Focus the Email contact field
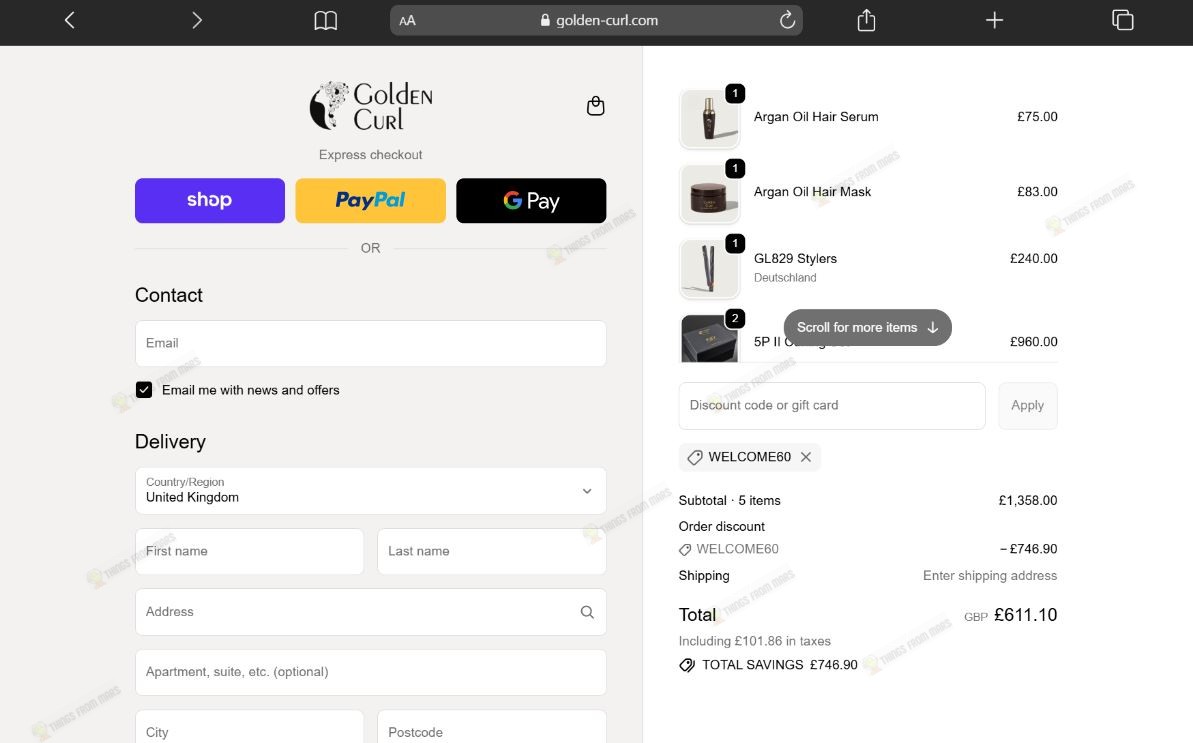Screen dimensions: 1193x743 (371, 343)
